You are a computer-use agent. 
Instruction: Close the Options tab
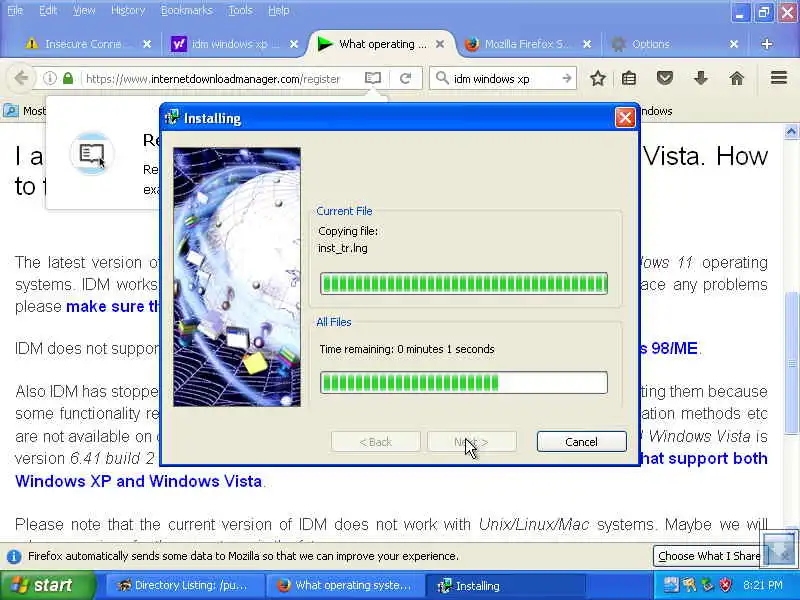734,44
